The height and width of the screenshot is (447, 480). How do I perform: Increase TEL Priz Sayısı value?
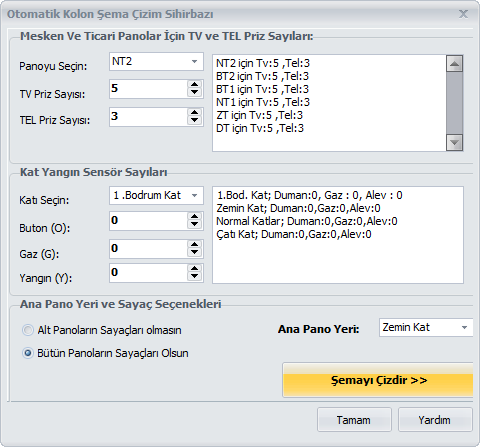[x=194, y=112]
